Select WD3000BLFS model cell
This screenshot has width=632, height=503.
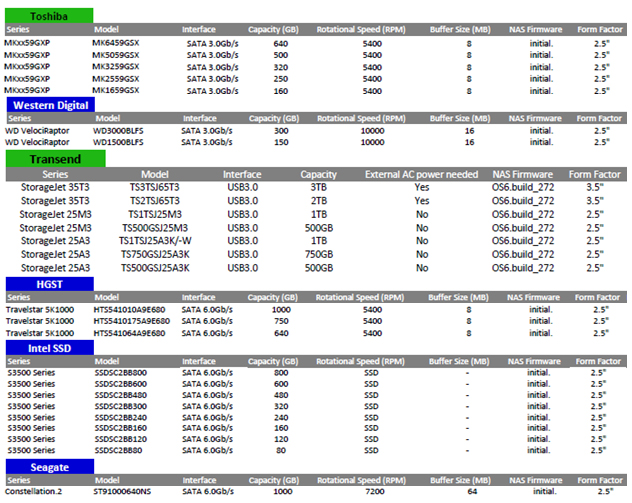point(118,131)
